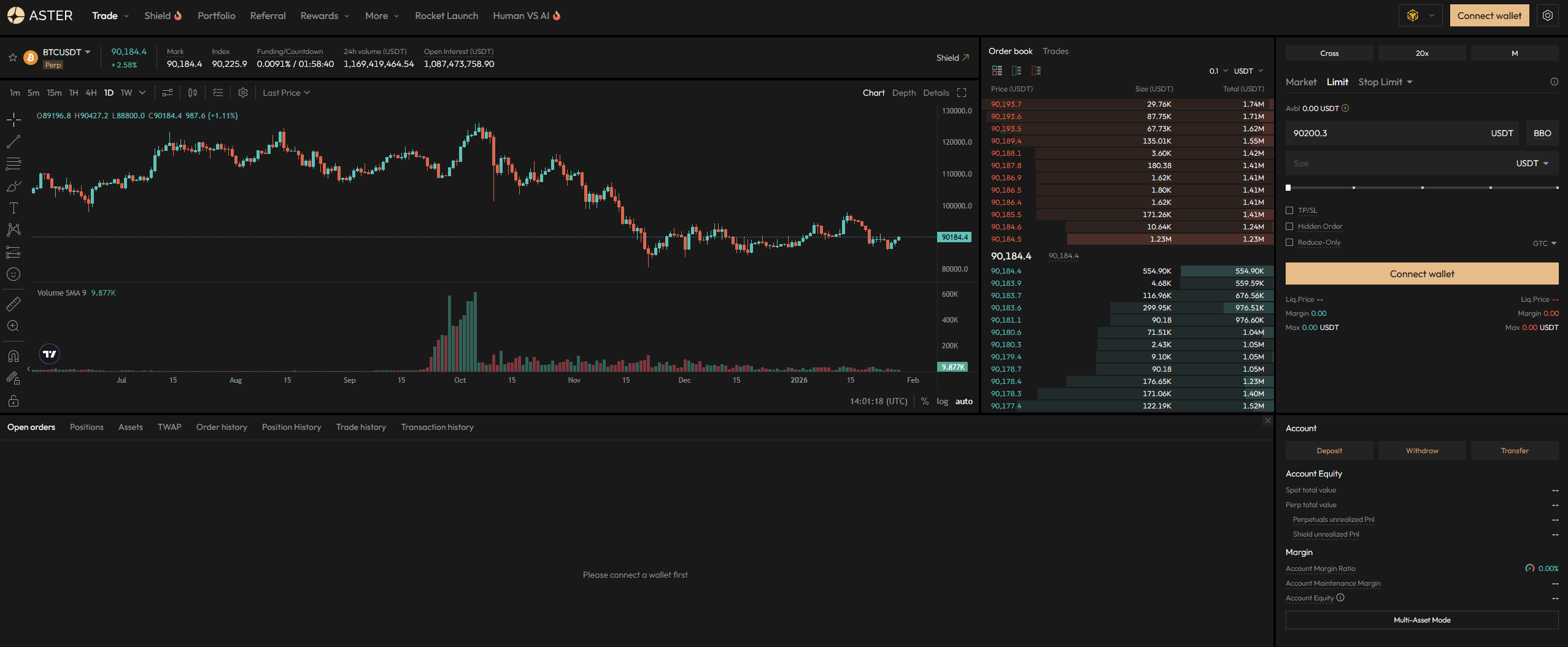
Task: Open the chart settings gear
Action: [243, 93]
